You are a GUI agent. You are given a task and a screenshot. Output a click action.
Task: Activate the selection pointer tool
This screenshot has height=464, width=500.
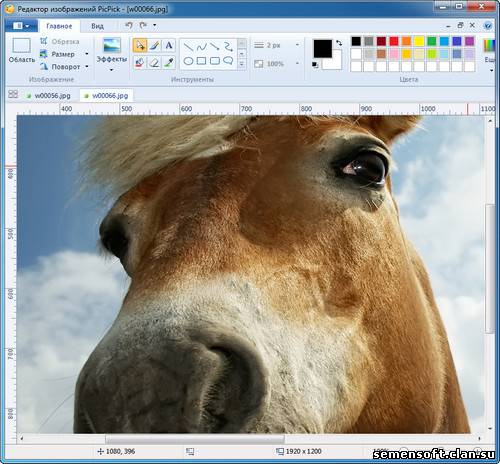coord(140,45)
